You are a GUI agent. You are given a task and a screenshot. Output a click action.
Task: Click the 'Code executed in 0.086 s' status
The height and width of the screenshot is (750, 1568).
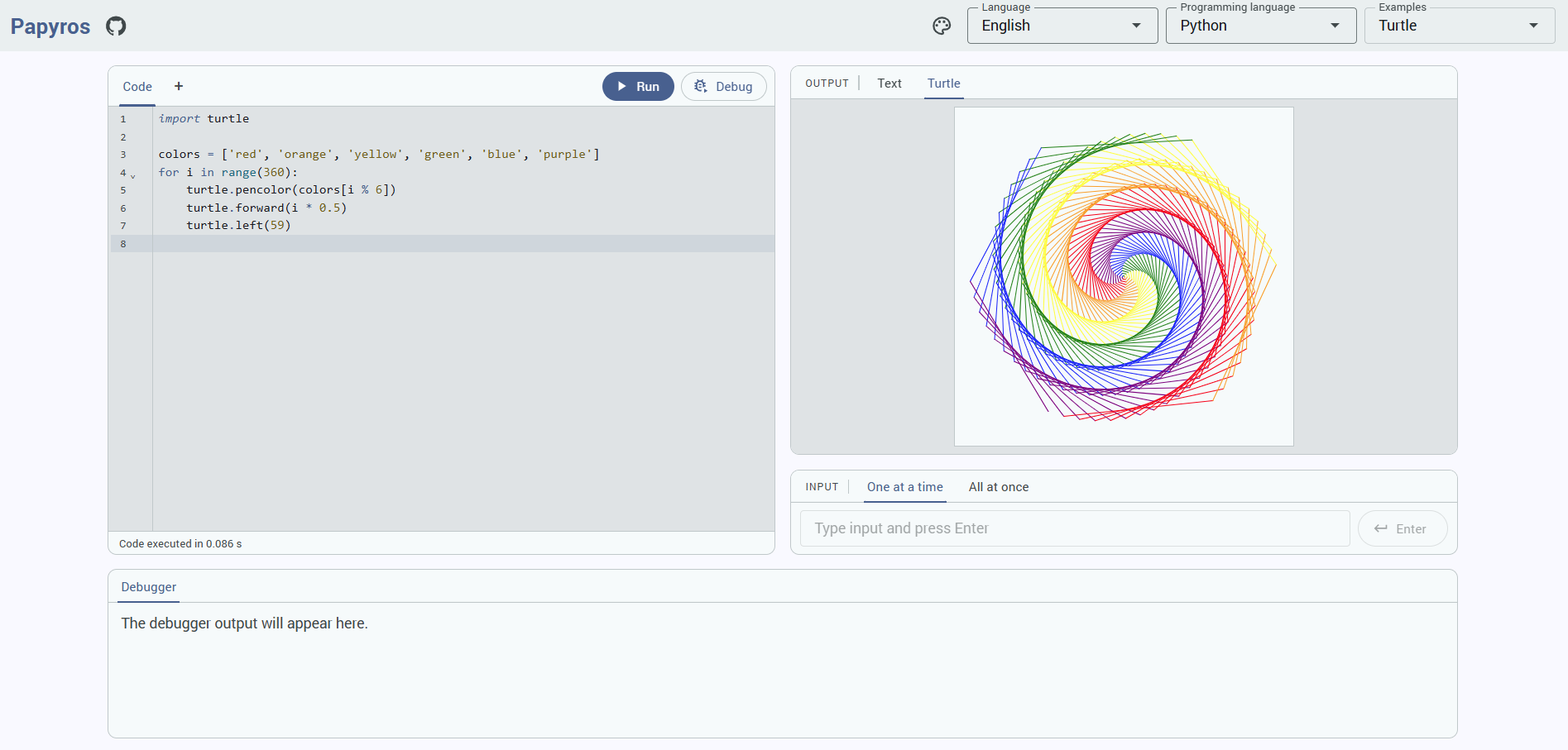pos(180,544)
